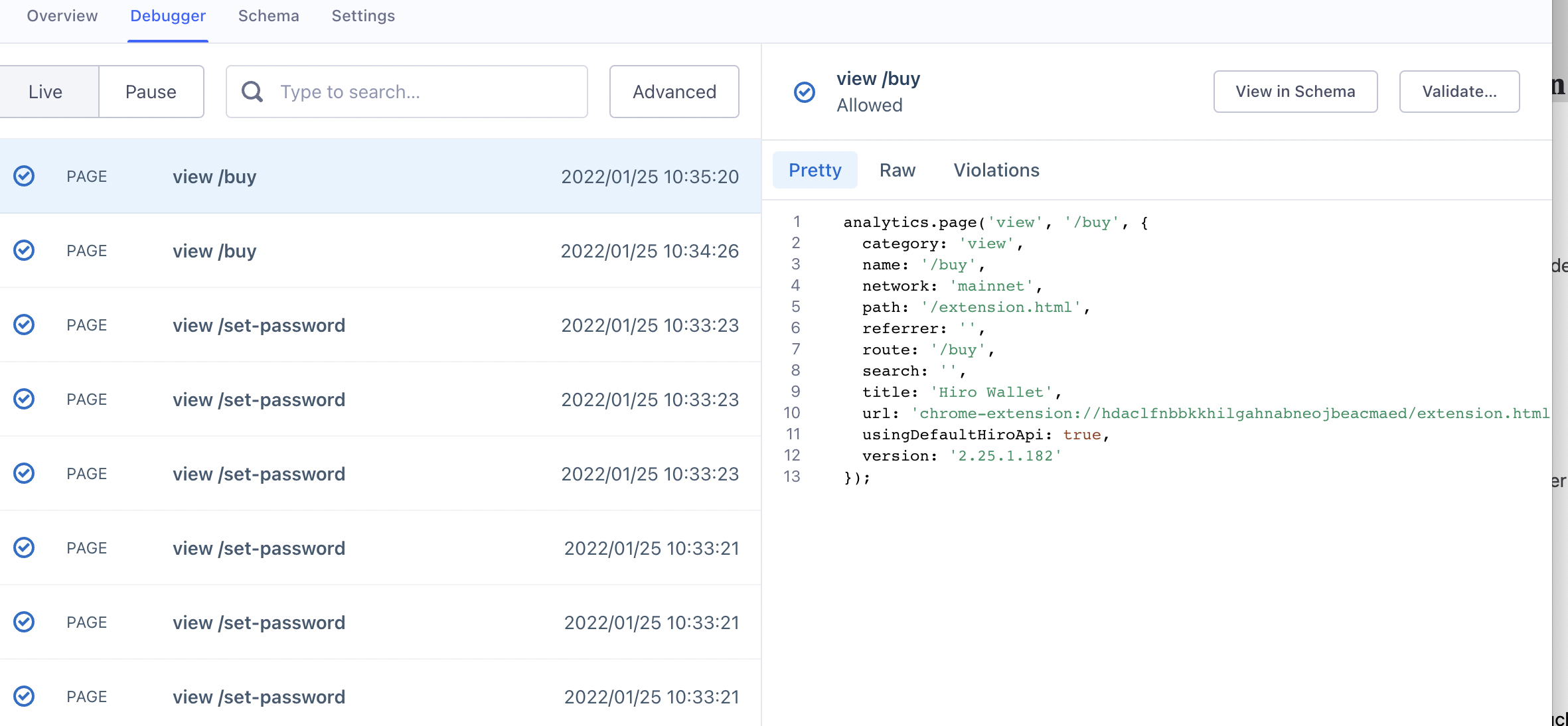Click the checkmark icon on the 10:33:23 middle event
Image resolution: width=1568 pixels, height=726 pixels.
click(x=24, y=399)
